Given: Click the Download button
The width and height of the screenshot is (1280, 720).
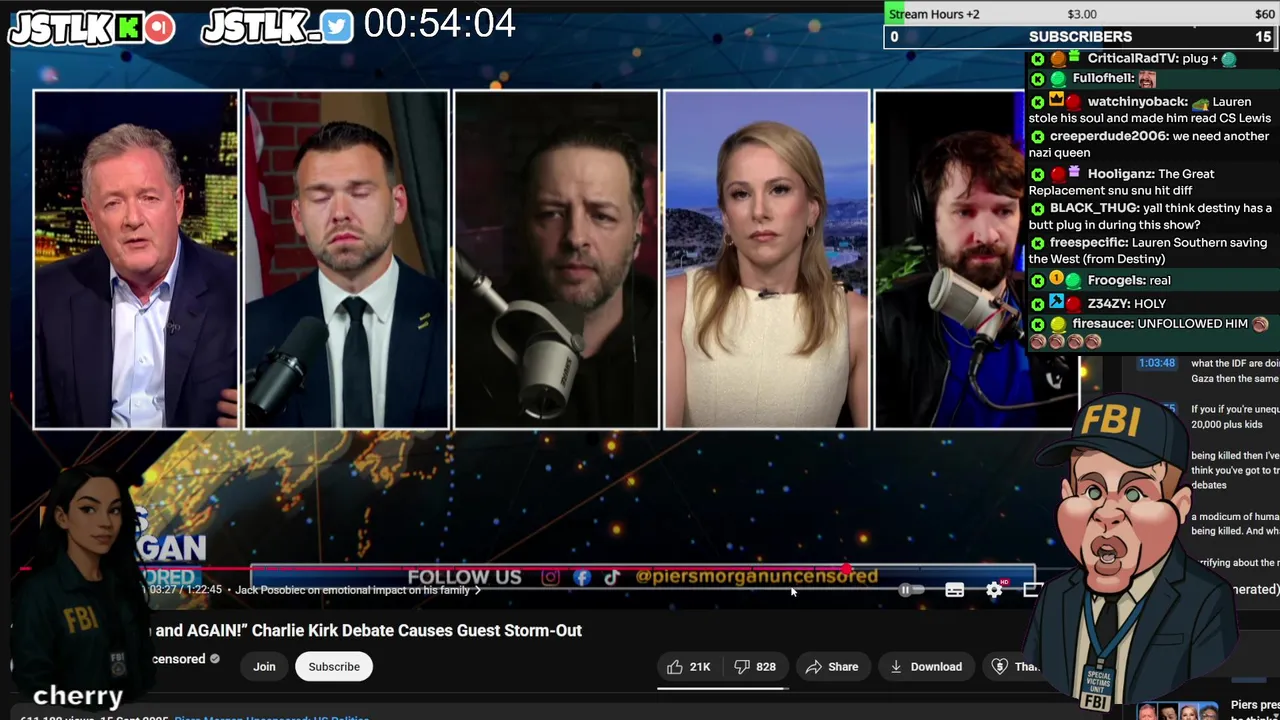Looking at the screenshot, I should [926, 667].
